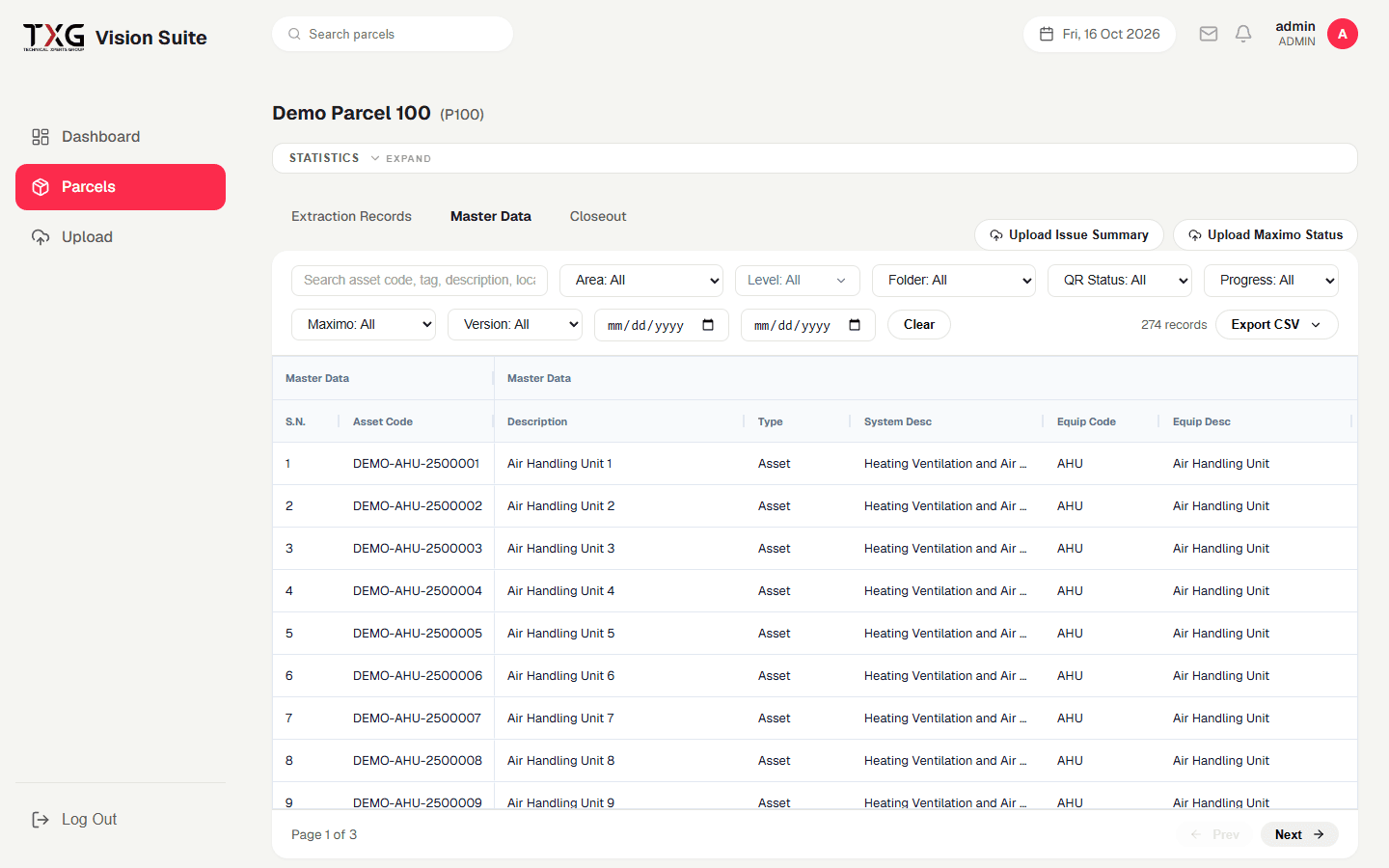This screenshot has width=1389, height=868.
Task: Go to the next page of records
Action: click(x=1299, y=835)
